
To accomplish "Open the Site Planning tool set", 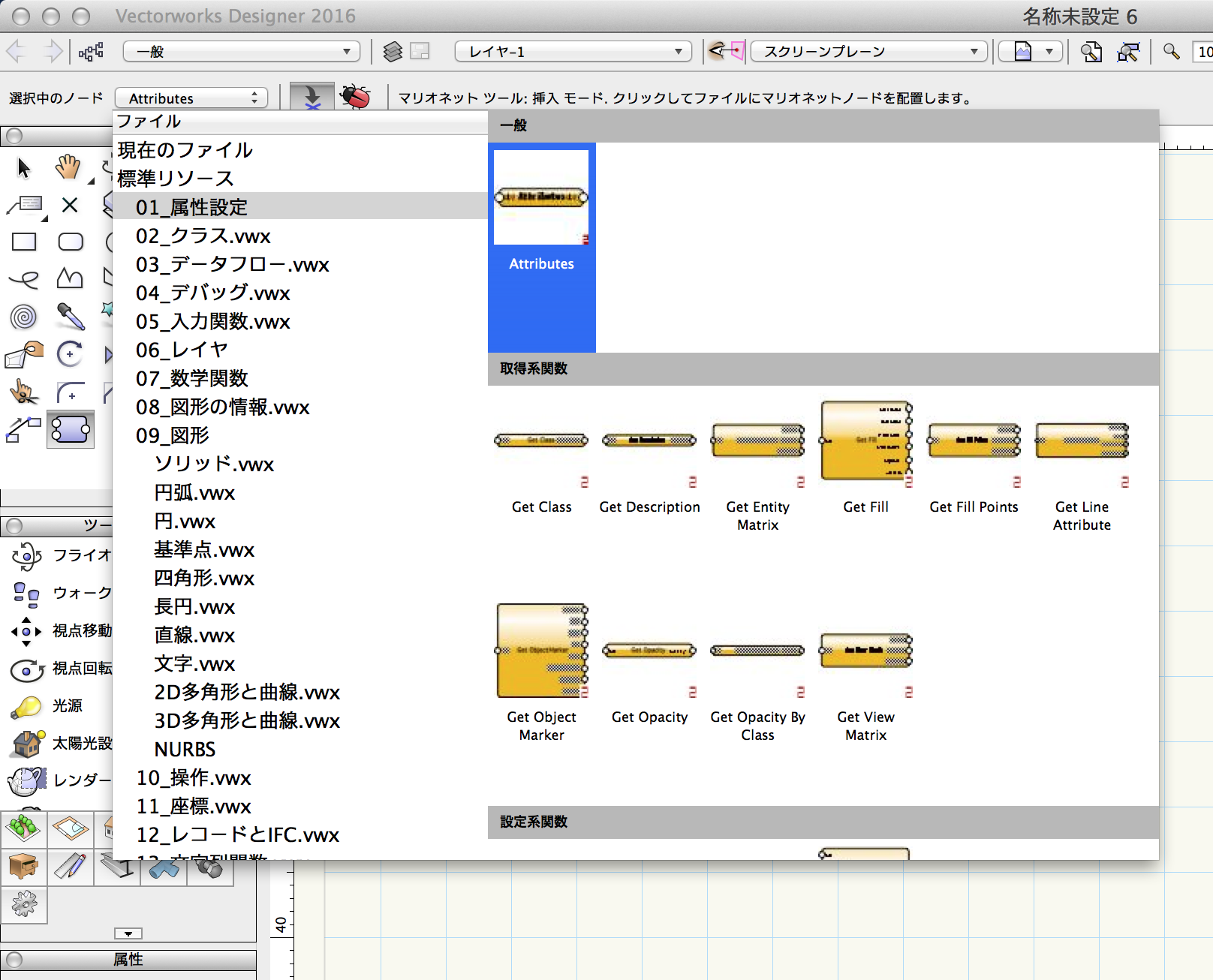I will 24,829.
